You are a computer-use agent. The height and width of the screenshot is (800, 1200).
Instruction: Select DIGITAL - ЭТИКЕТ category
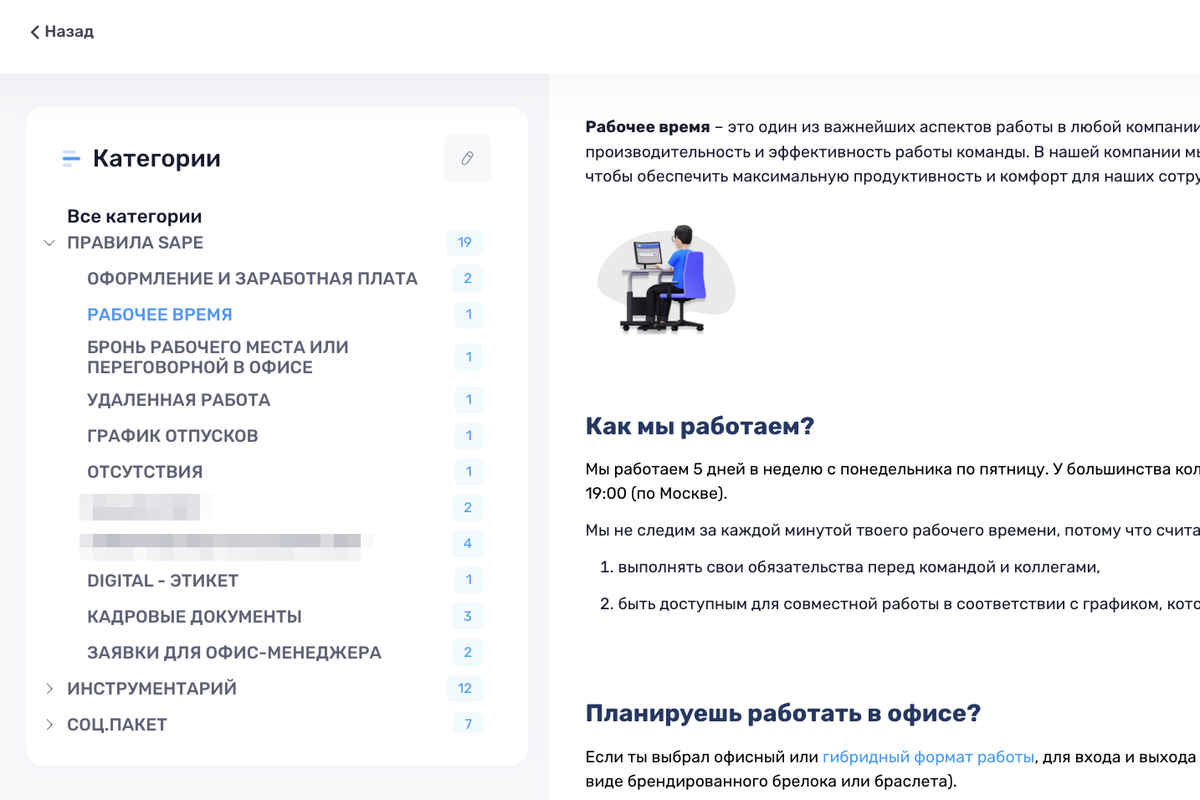point(162,581)
